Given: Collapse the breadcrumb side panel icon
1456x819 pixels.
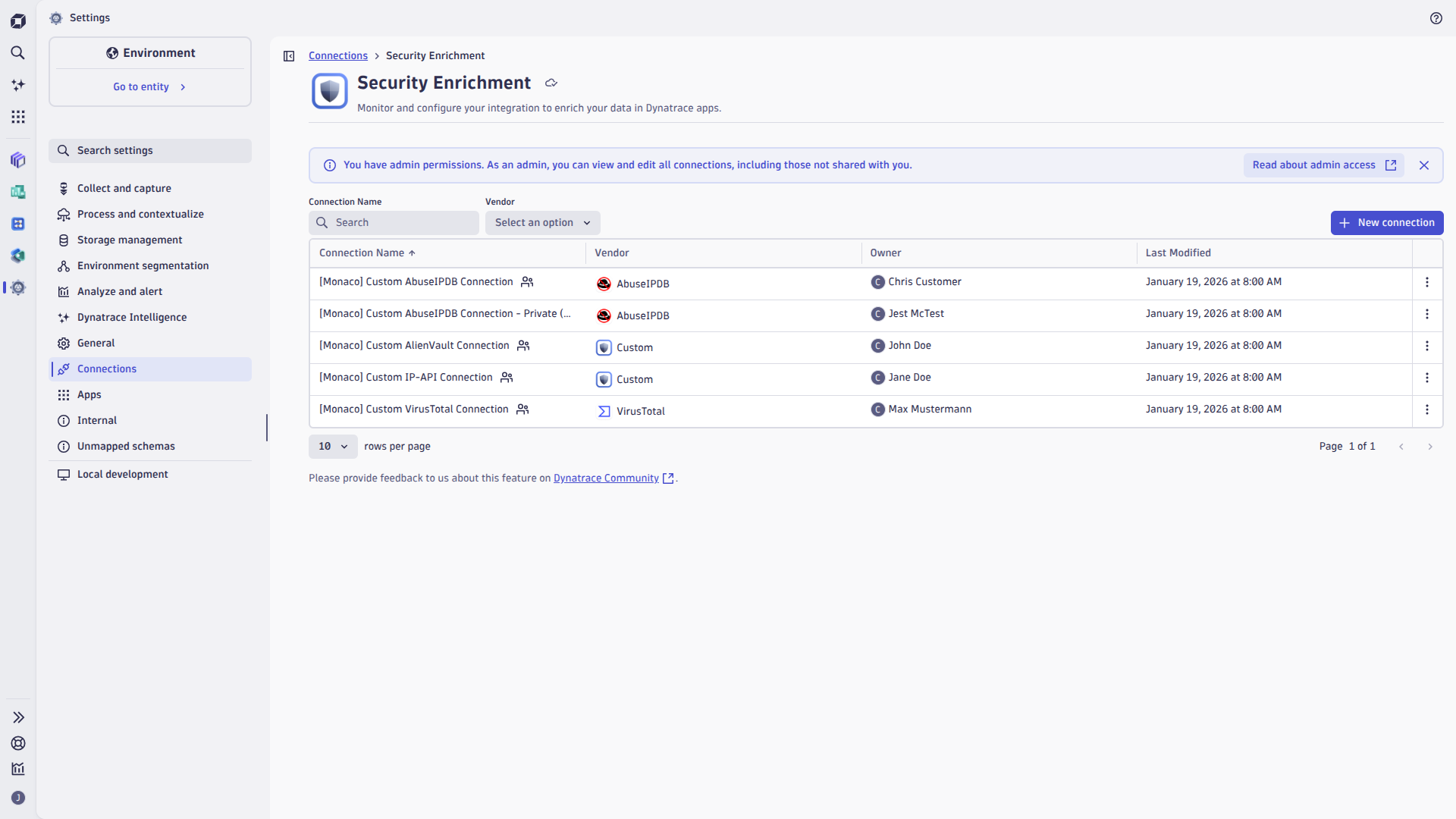Looking at the screenshot, I should pyautogui.click(x=289, y=55).
